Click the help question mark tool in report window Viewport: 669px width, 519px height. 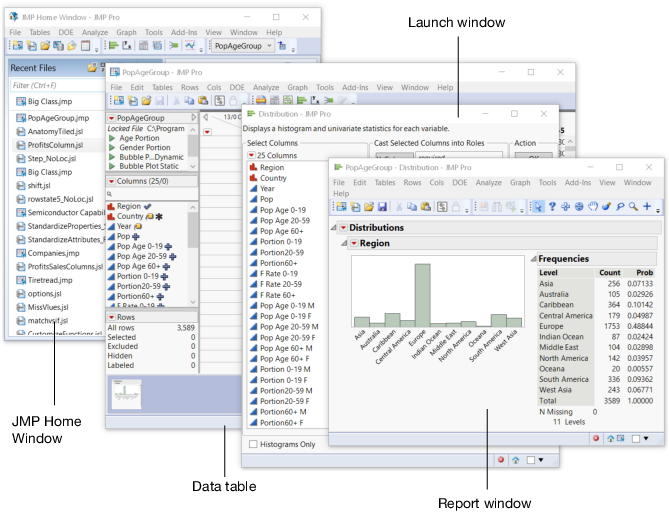click(552, 207)
